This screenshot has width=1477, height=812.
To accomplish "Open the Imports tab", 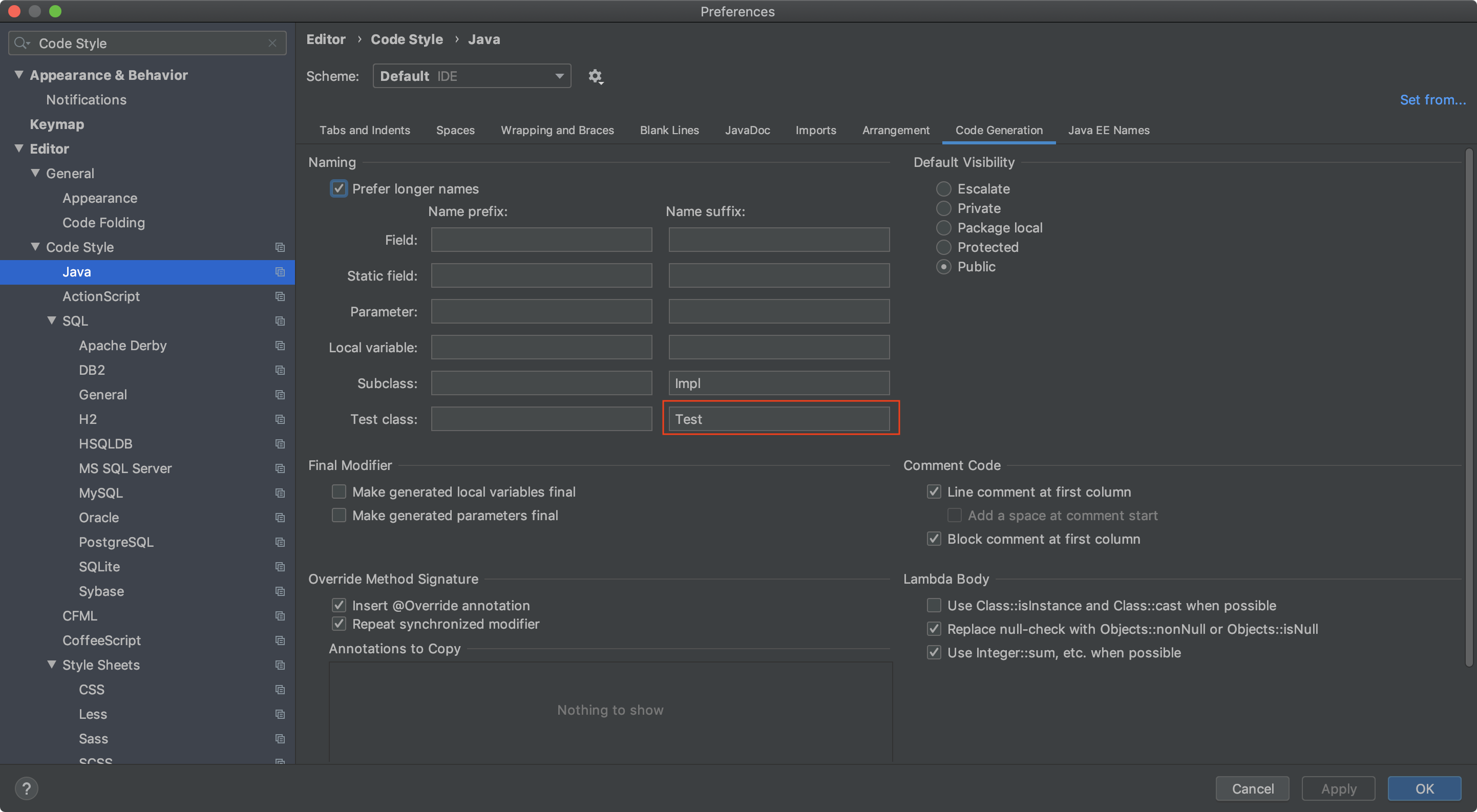I will pyautogui.click(x=815, y=130).
